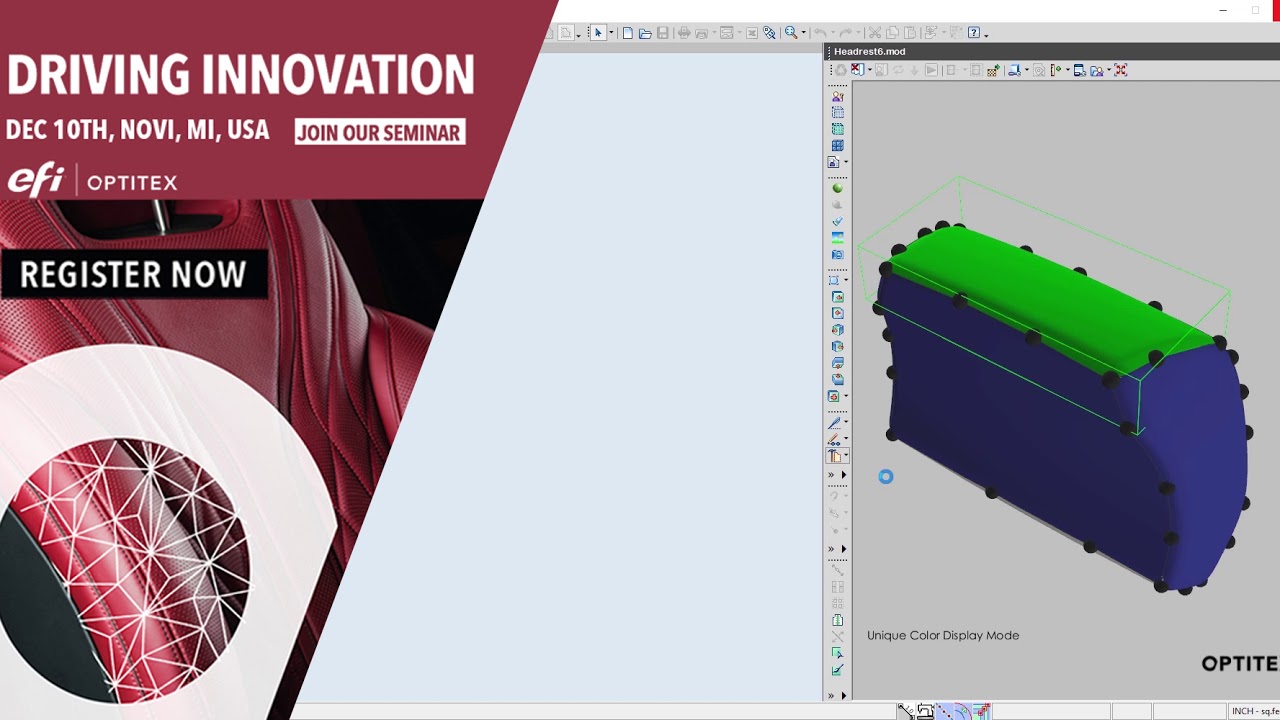This screenshot has width=1280, height=720.
Task: Open dropdown beside the selection rectangle icon
Action: (x=846, y=280)
